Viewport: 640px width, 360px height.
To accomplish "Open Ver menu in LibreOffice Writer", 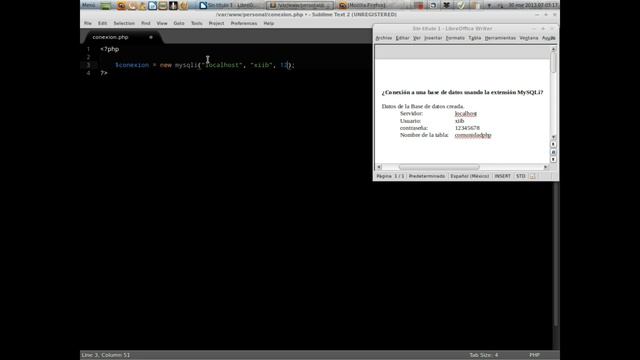I will [x=417, y=38].
